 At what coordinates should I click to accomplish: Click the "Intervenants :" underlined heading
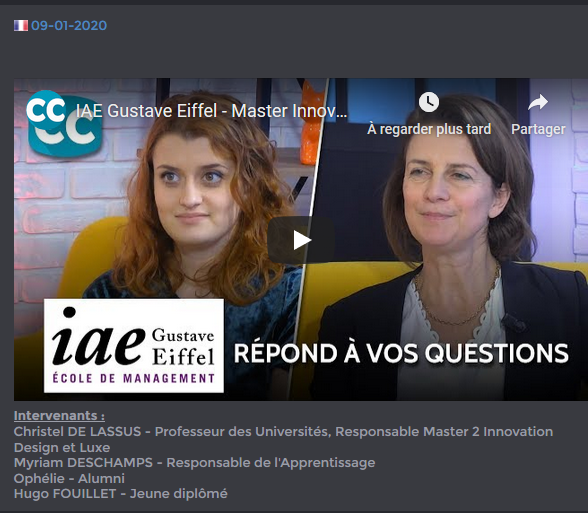[x=59, y=416]
